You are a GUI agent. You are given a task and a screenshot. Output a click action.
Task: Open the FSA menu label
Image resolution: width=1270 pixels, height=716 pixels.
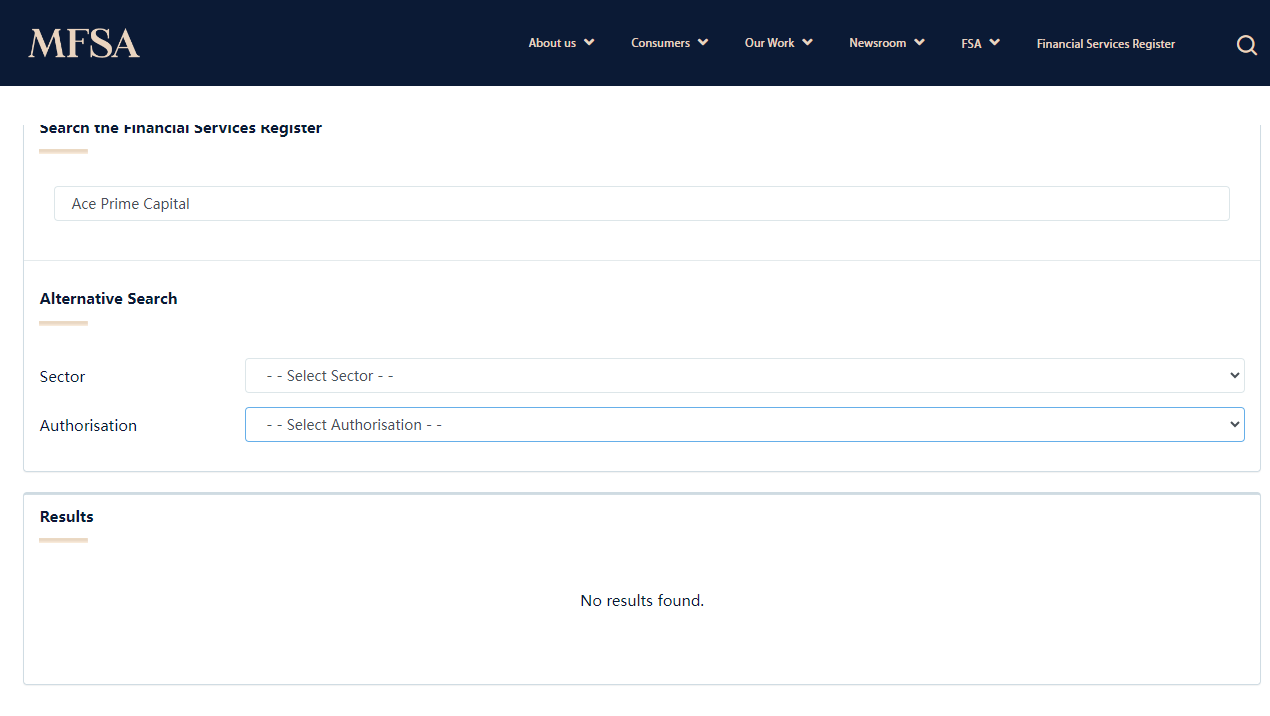click(971, 44)
